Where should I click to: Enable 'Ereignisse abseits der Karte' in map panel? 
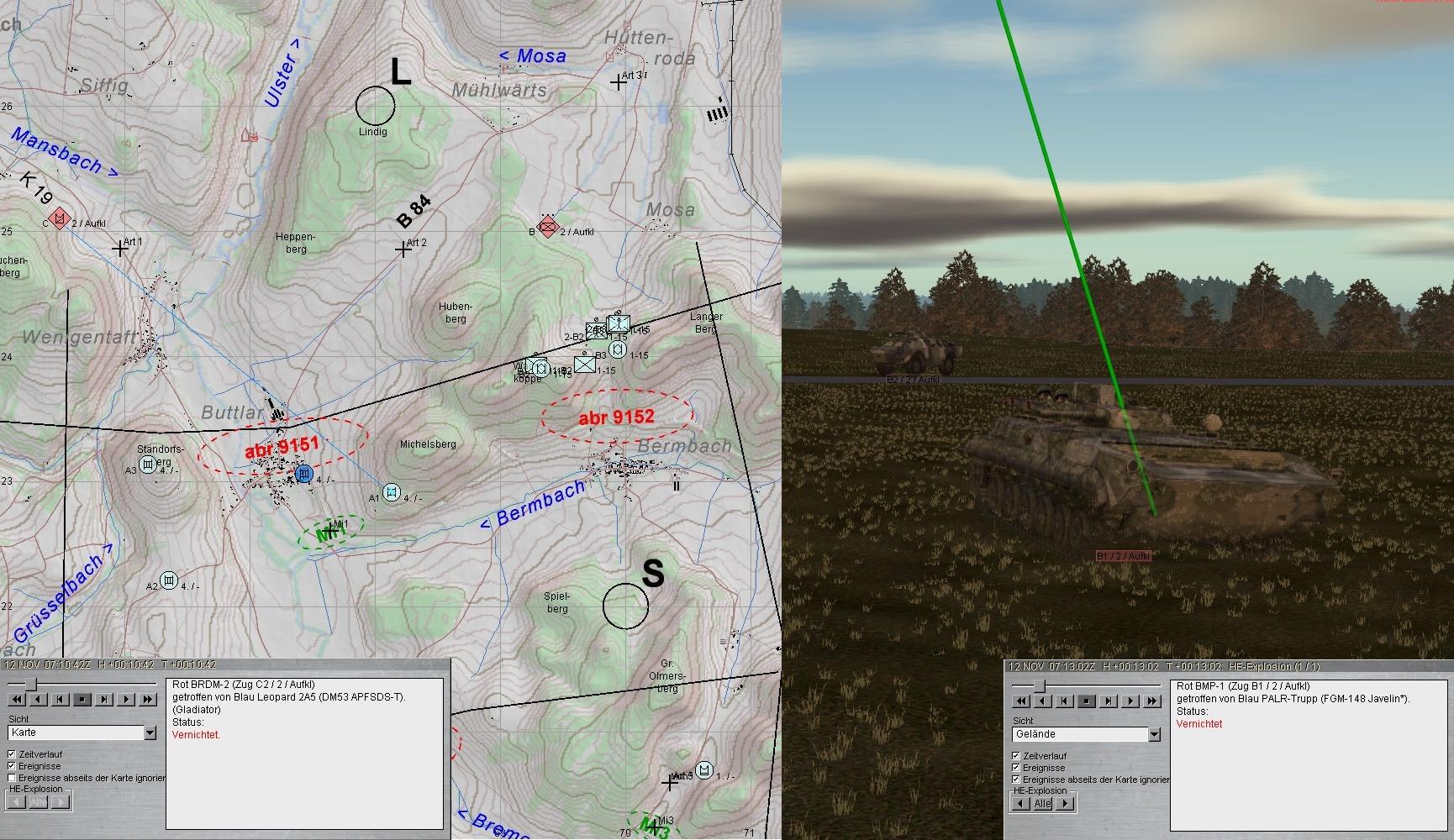click(12, 778)
